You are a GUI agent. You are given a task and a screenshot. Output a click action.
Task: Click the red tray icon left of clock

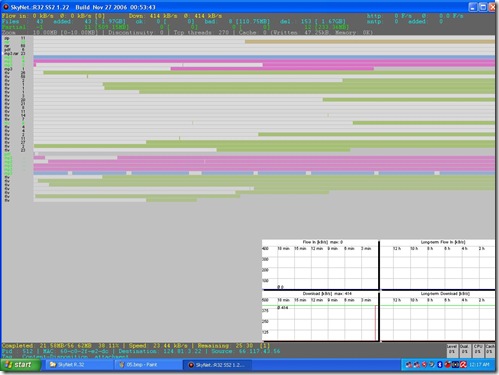tap(463, 365)
